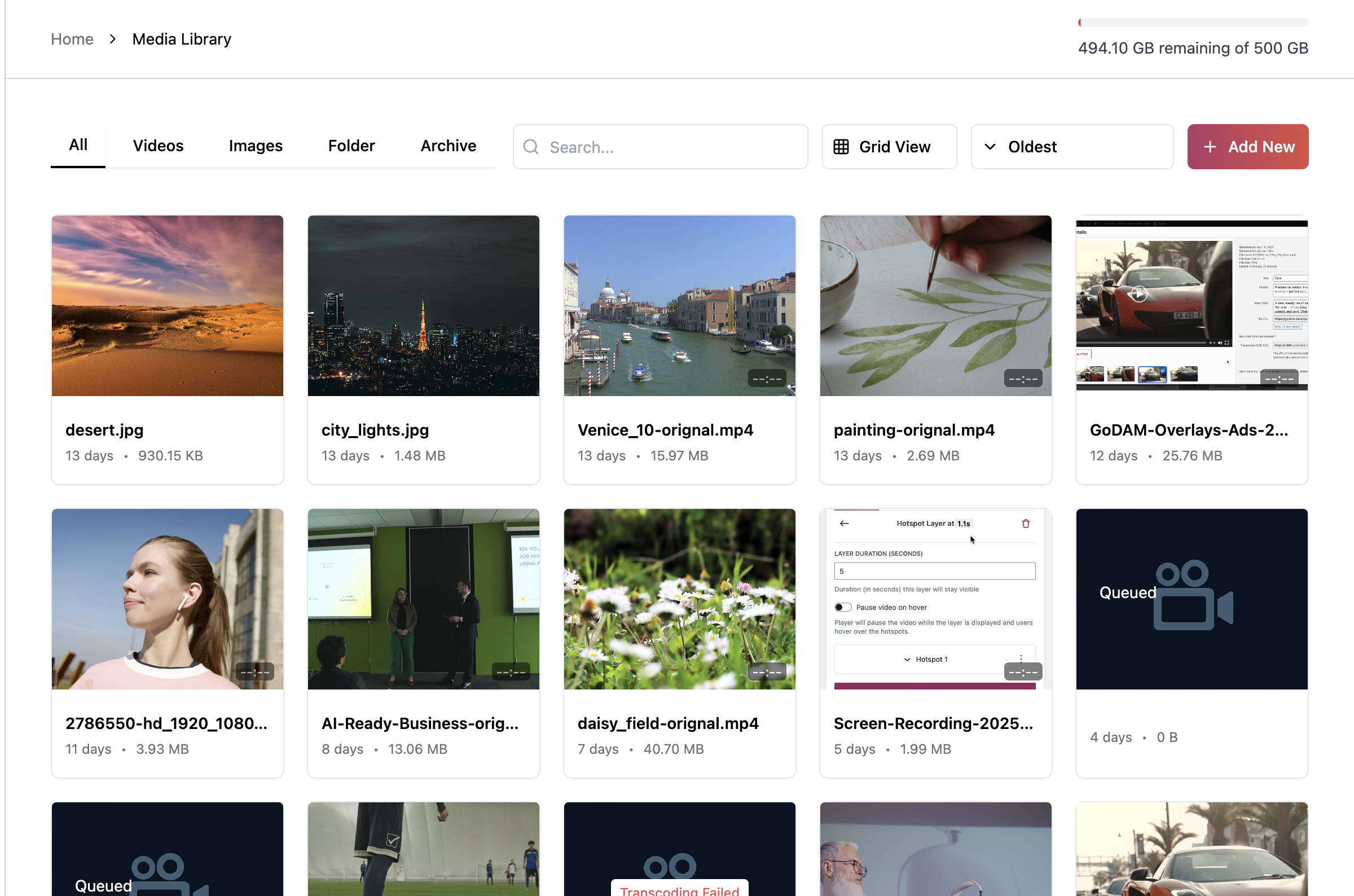Switch to the Videos tab
Image resolution: width=1354 pixels, height=896 pixels.
[x=159, y=146]
